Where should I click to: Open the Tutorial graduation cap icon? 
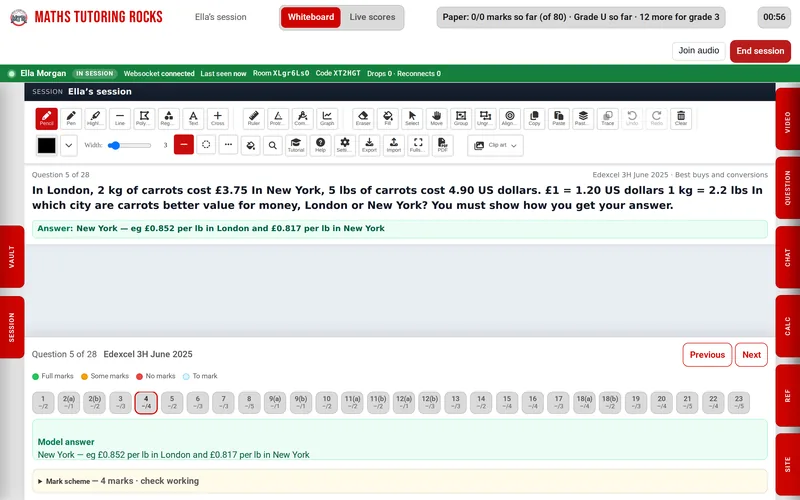tap(296, 145)
